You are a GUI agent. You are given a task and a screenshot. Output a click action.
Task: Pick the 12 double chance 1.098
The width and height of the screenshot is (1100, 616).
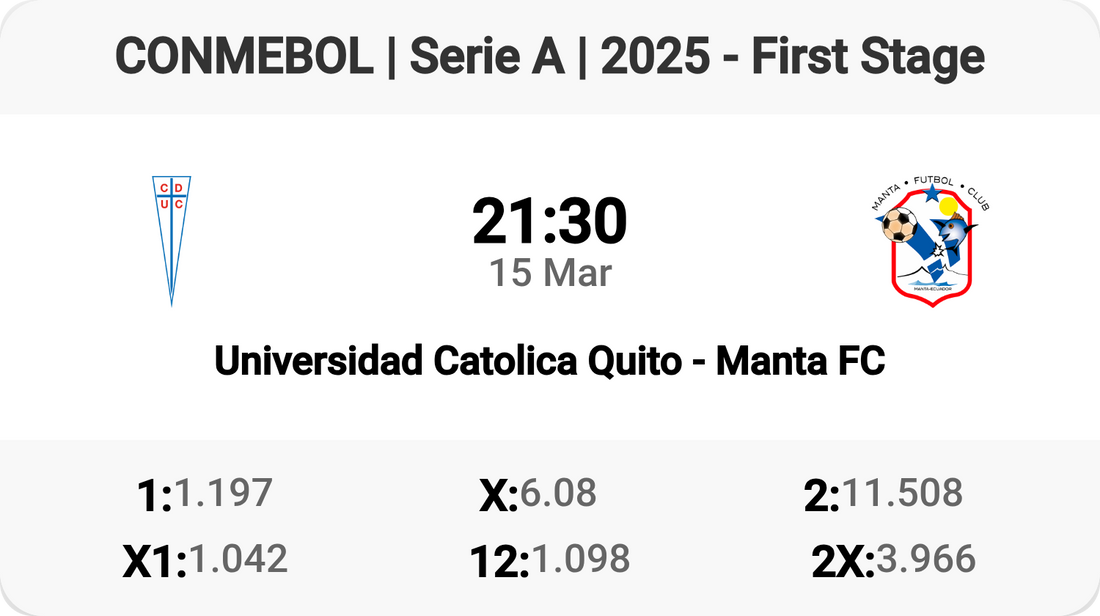click(580, 559)
